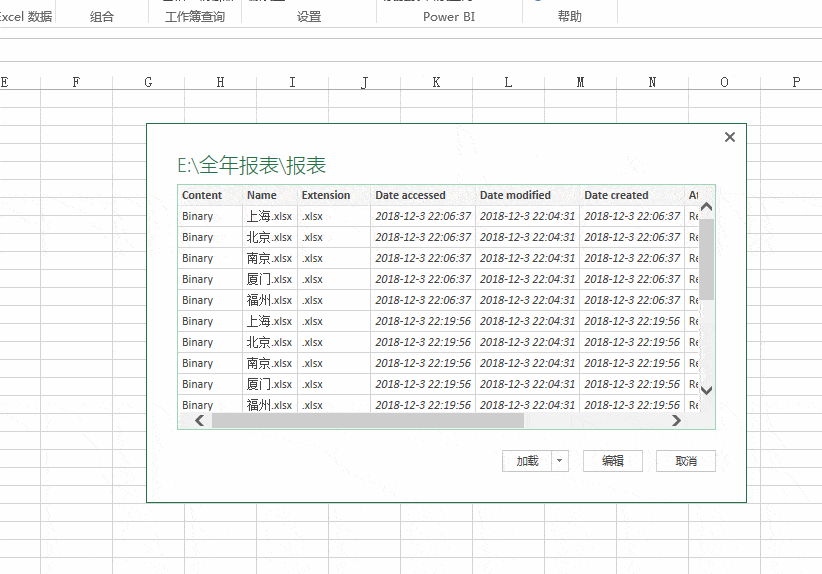The height and width of the screenshot is (574, 822).
Task: Click the left horizontal scroll arrow
Action: point(200,420)
